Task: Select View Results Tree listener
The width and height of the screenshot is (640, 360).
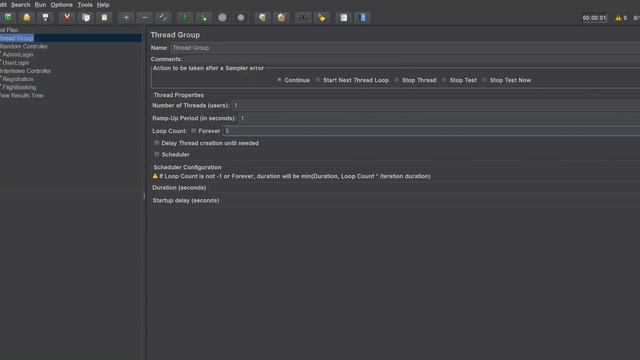Action: tap(21, 95)
